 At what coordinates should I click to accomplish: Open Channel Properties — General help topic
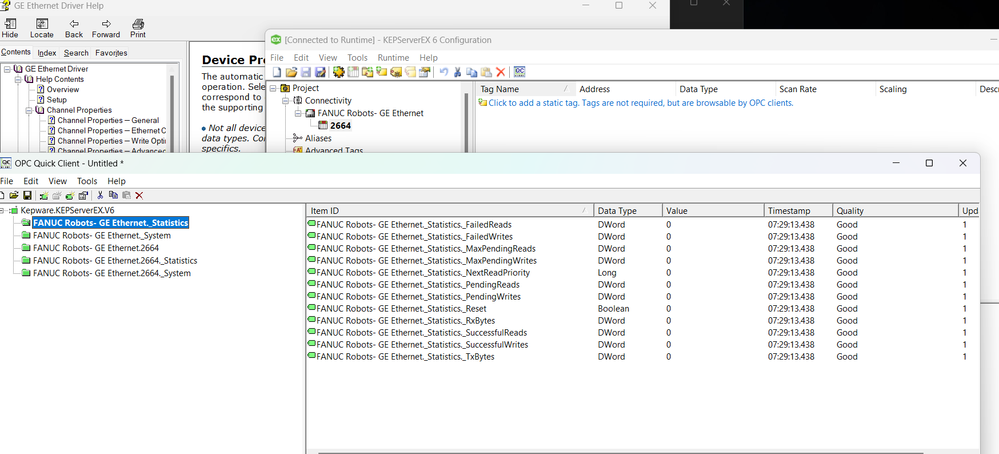(x=108, y=120)
